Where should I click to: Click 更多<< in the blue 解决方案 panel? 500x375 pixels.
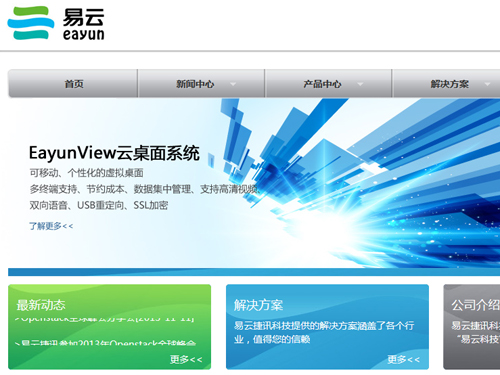click(403, 359)
